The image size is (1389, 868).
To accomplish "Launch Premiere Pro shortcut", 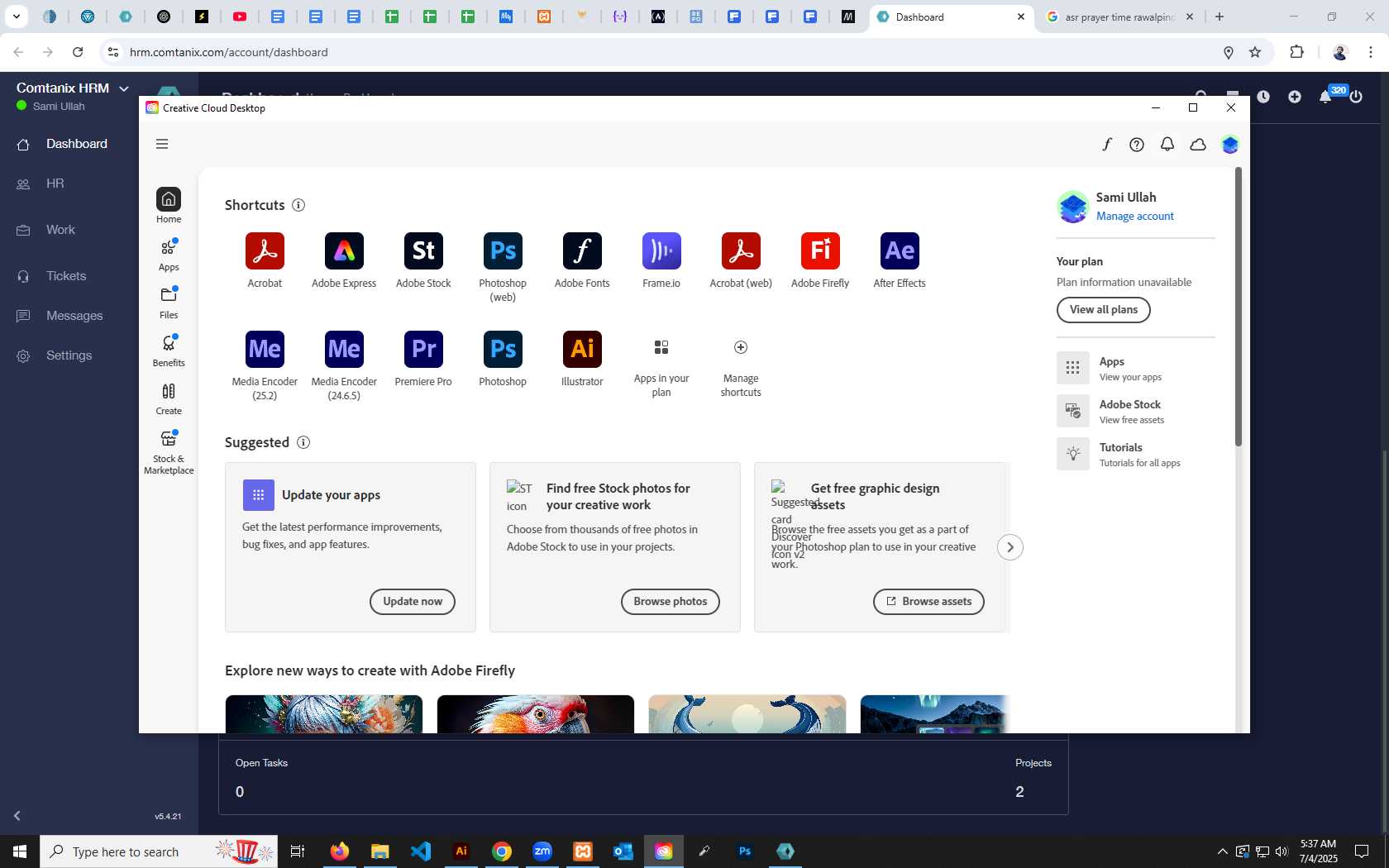I will click(423, 359).
